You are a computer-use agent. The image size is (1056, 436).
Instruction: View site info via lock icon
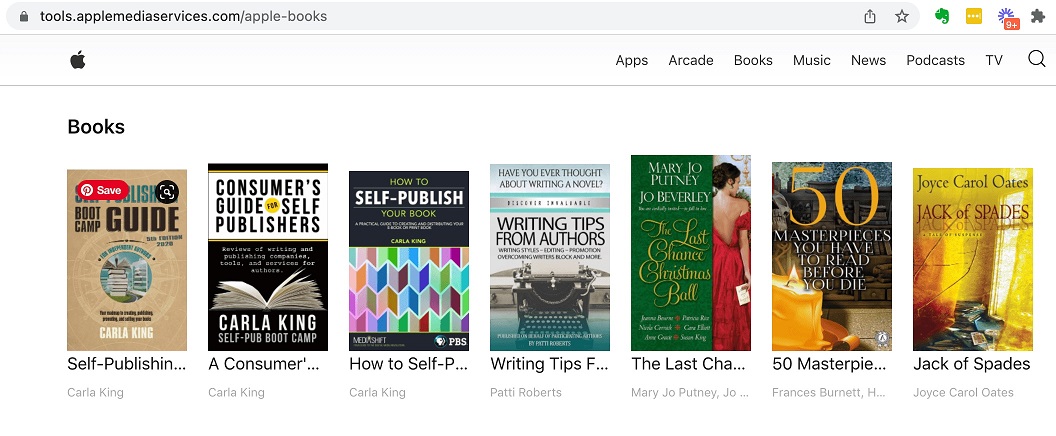pyautogui.click(x=23, y=16)
